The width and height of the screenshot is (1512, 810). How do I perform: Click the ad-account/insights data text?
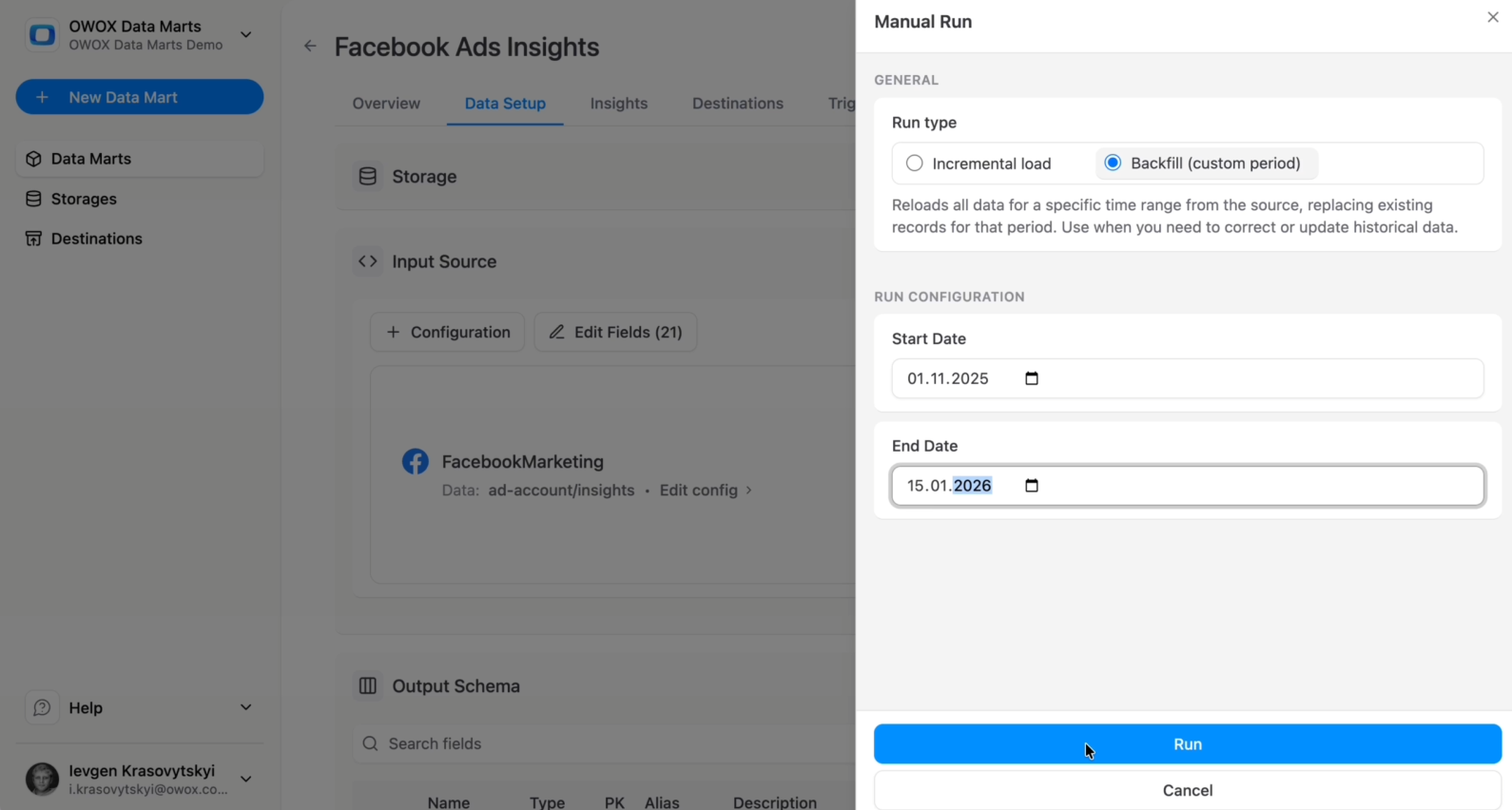pos(562,491)
